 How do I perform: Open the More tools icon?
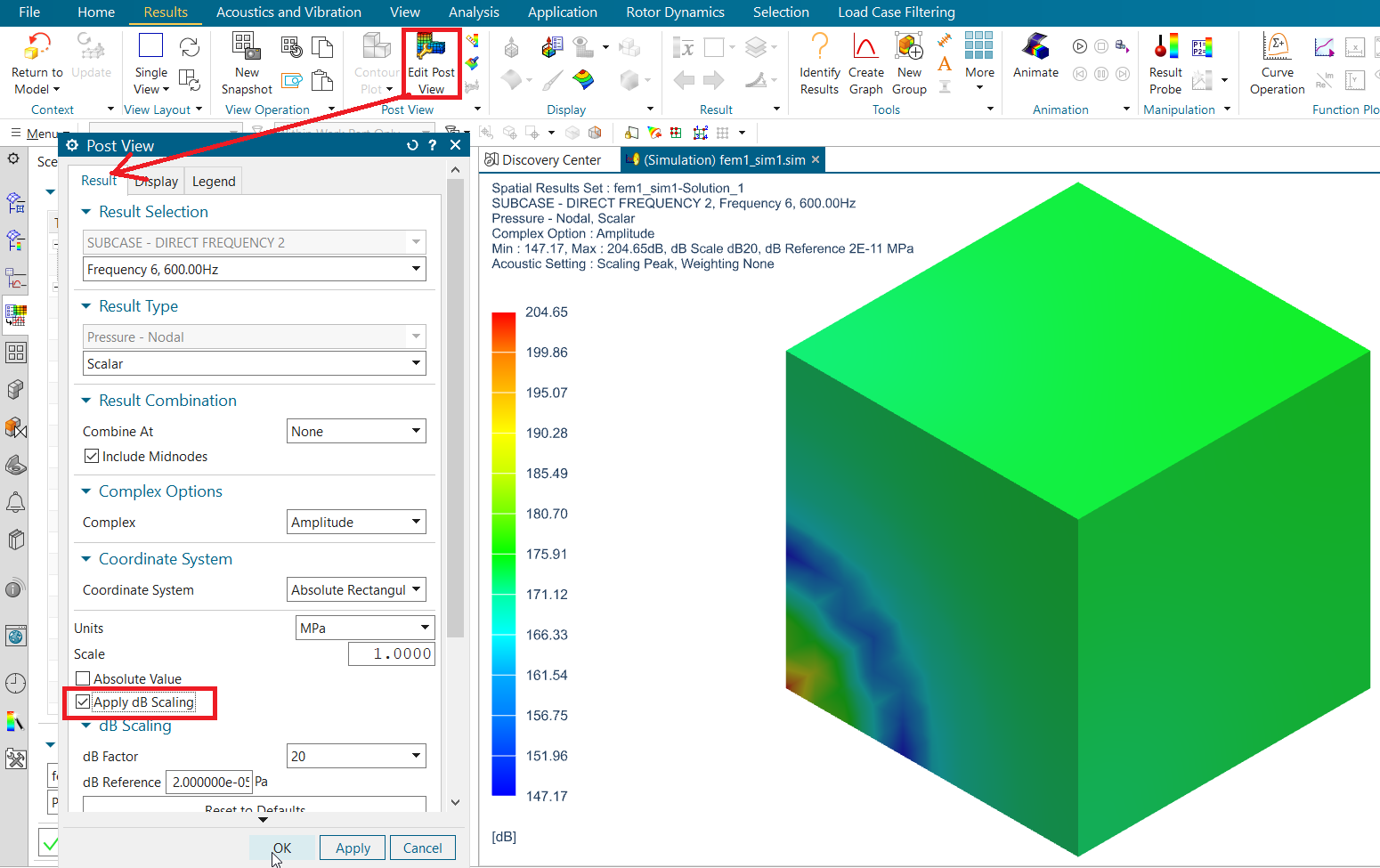979,45
